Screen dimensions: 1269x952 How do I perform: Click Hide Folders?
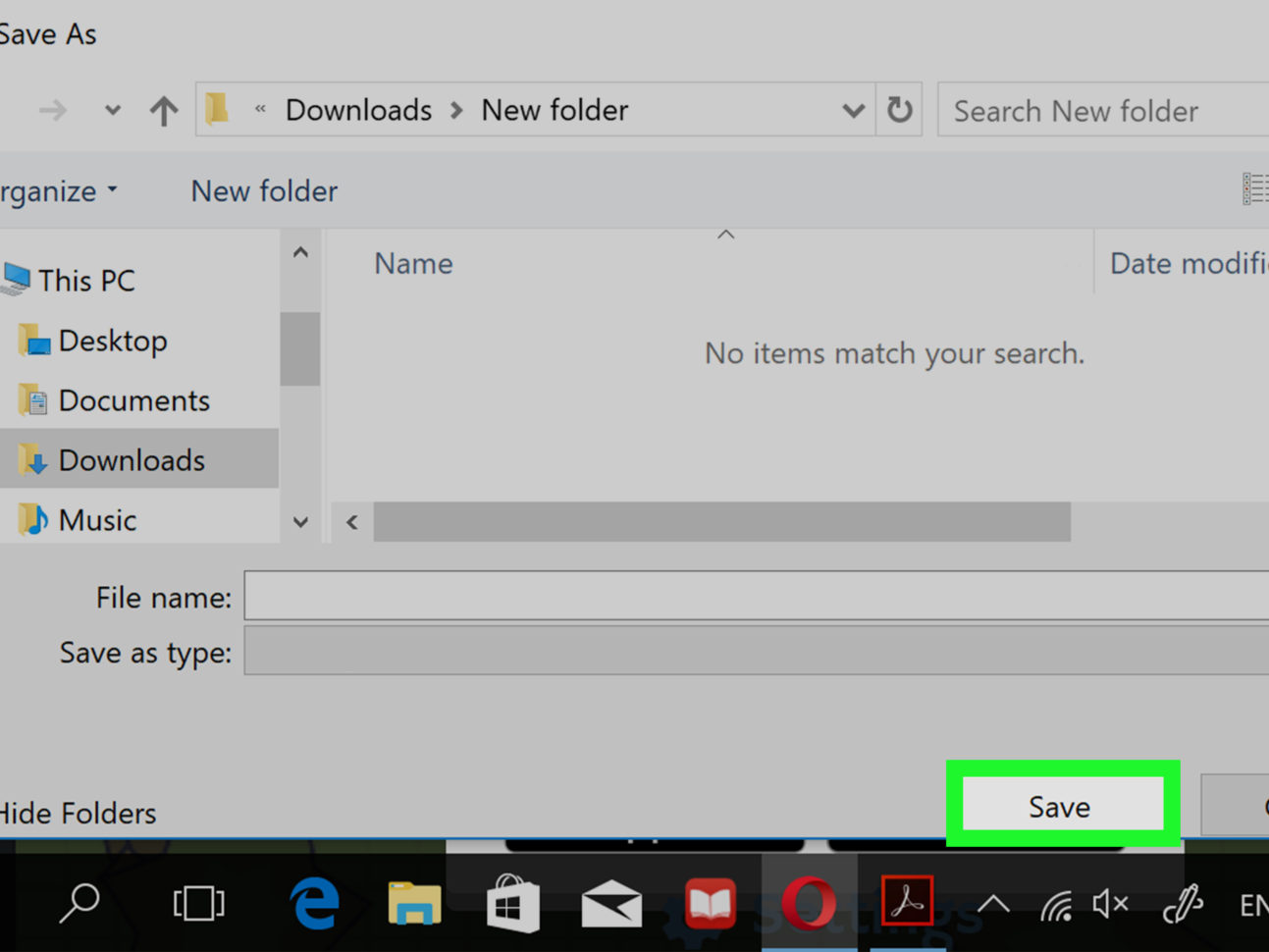[x=80, y=813]
